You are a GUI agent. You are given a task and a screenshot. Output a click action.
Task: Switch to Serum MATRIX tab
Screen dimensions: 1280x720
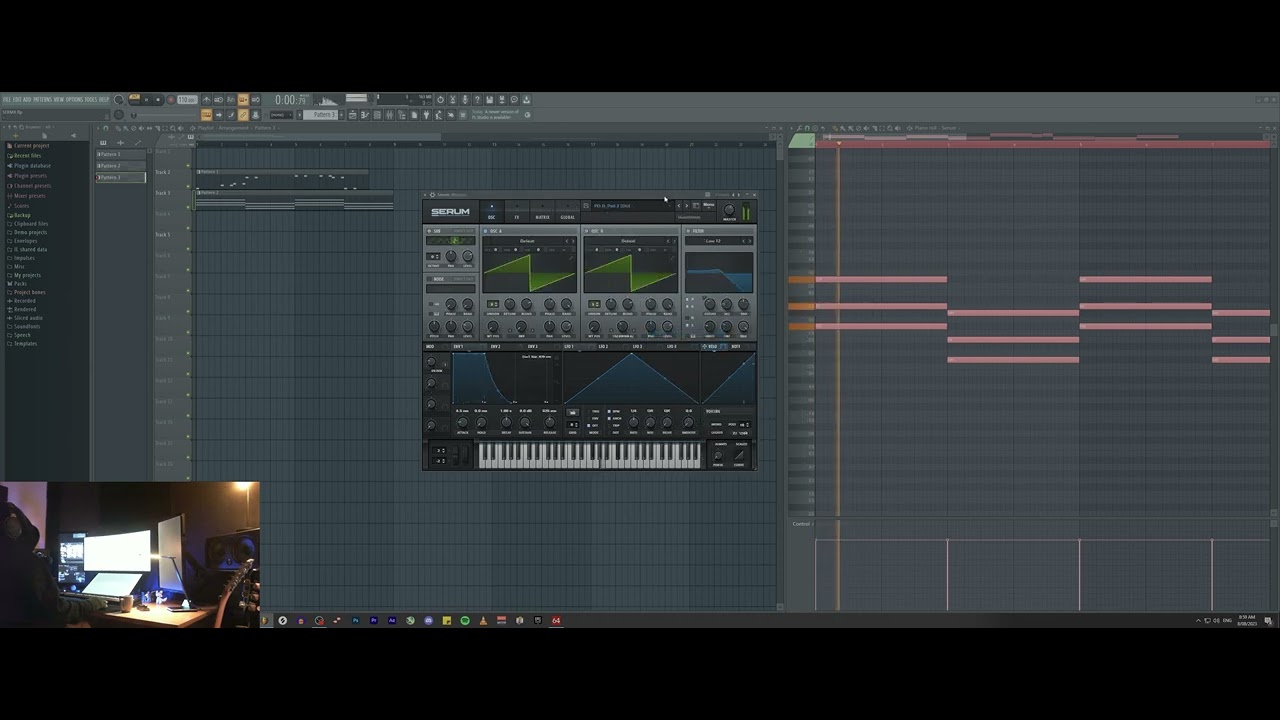(542, 212)
